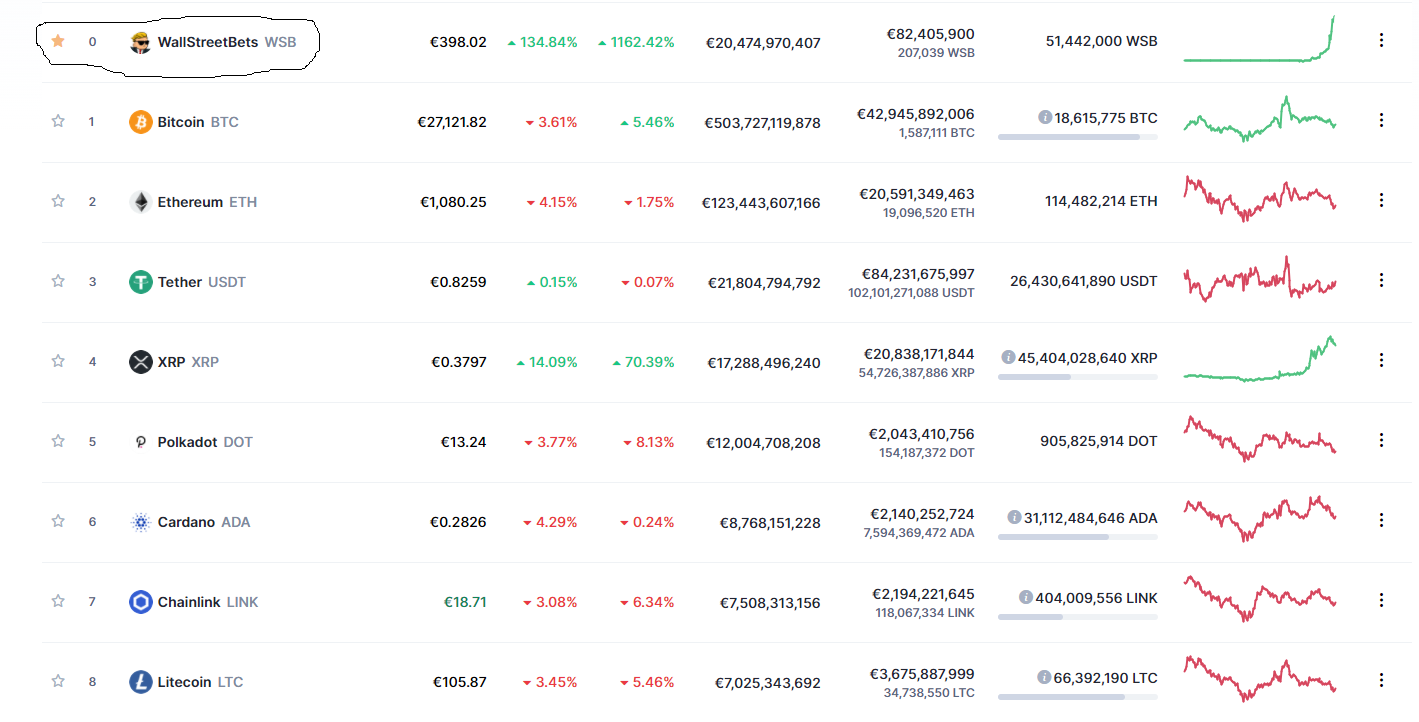Click the Chainlink hexagon logo

pyautogui.click(x=141, y=602)
